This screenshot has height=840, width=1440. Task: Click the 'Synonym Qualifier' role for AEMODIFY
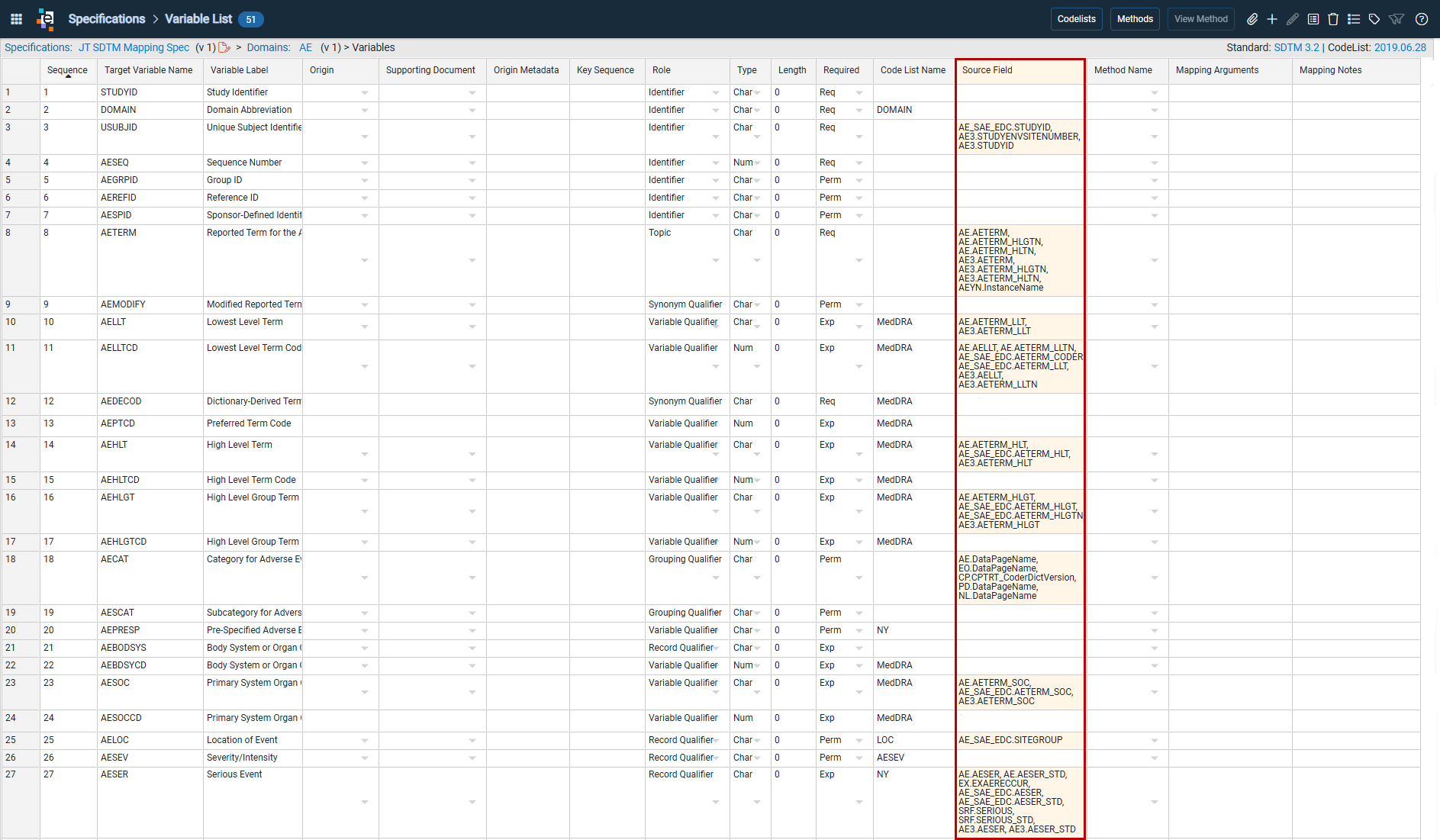click(x=687, y=305)
